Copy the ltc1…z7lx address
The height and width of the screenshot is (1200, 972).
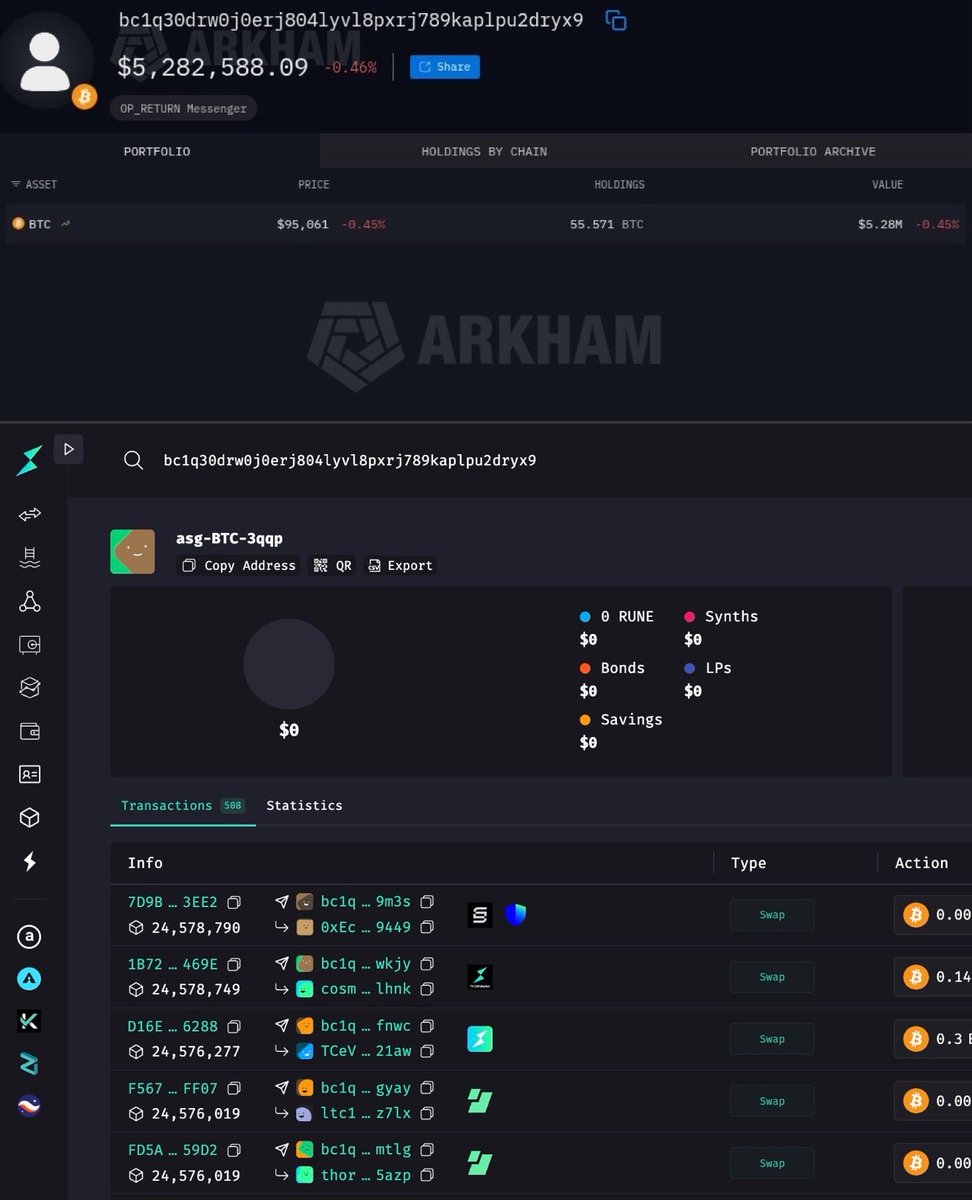pos(427,1114)
